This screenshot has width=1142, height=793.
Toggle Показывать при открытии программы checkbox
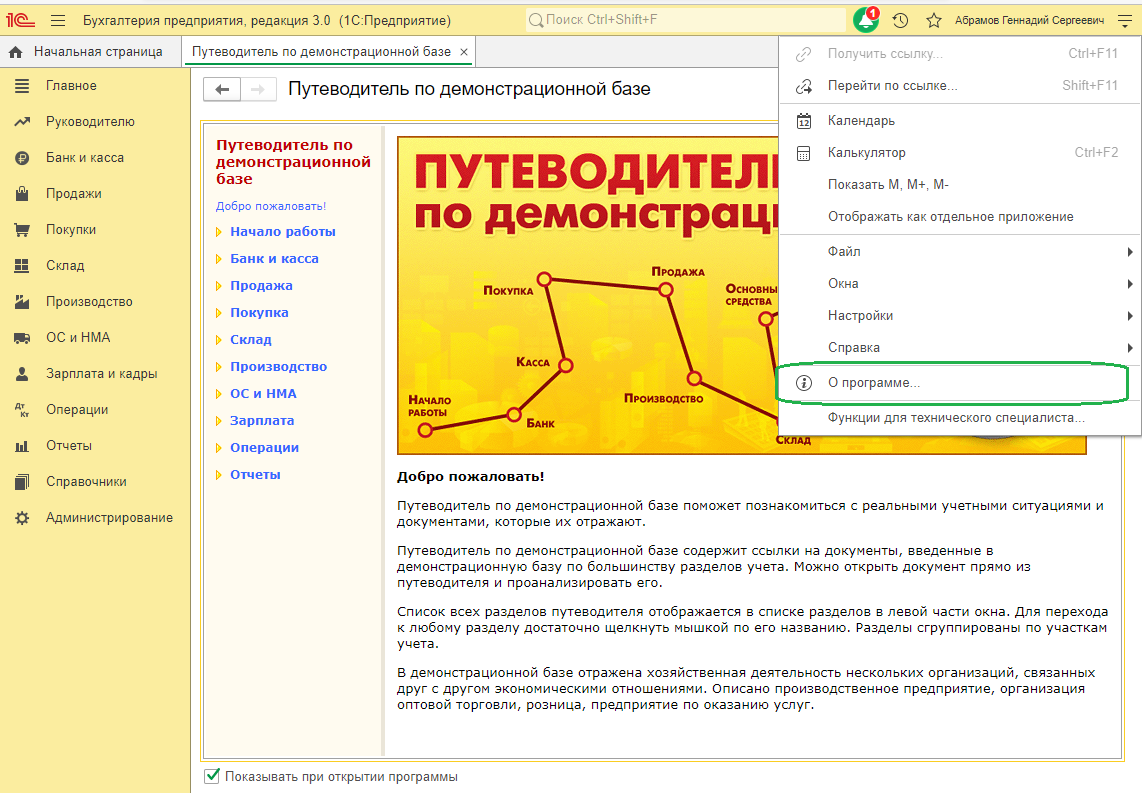(x=212, y=776)
